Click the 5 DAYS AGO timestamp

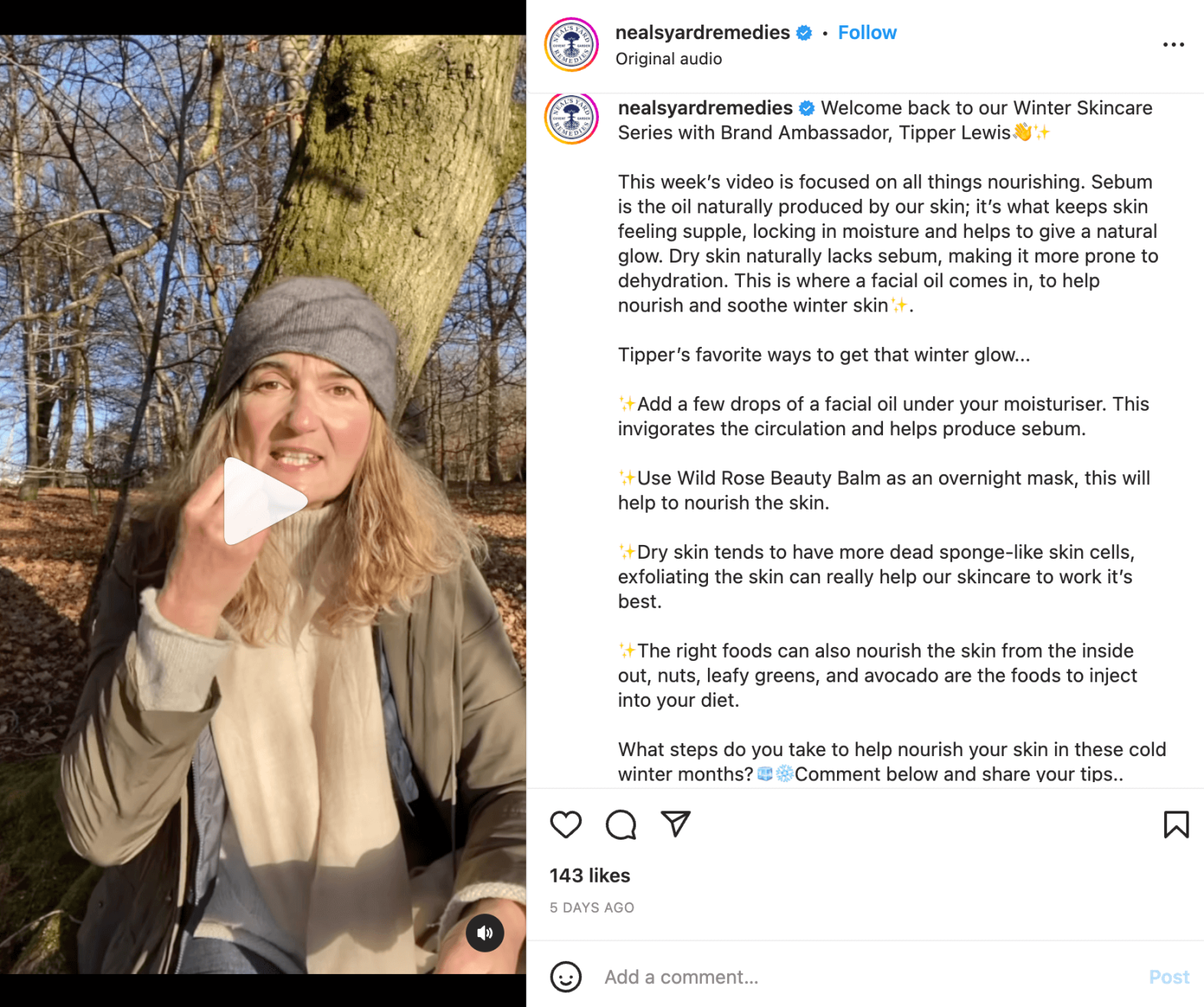click(x=592, y=907)
